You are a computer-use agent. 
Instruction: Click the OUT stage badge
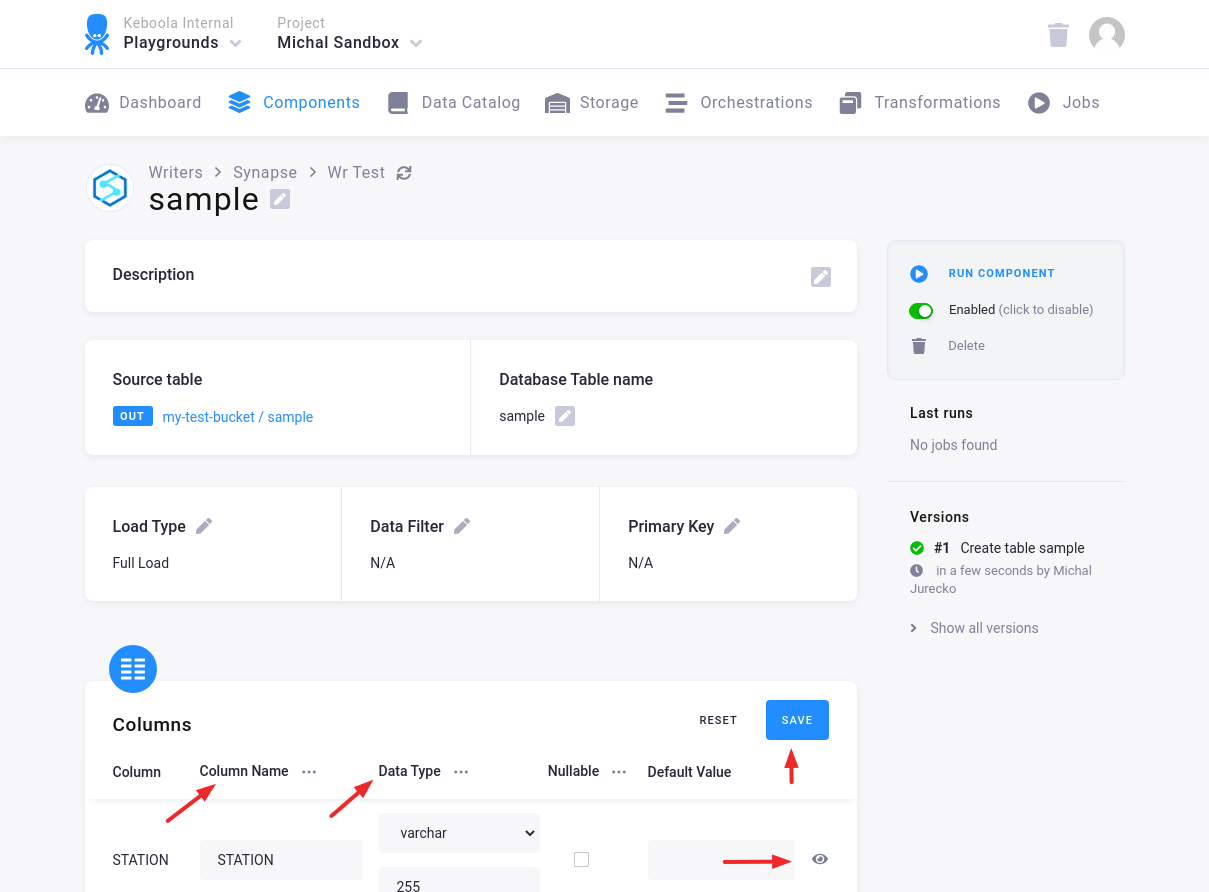[x=133, y=416]
